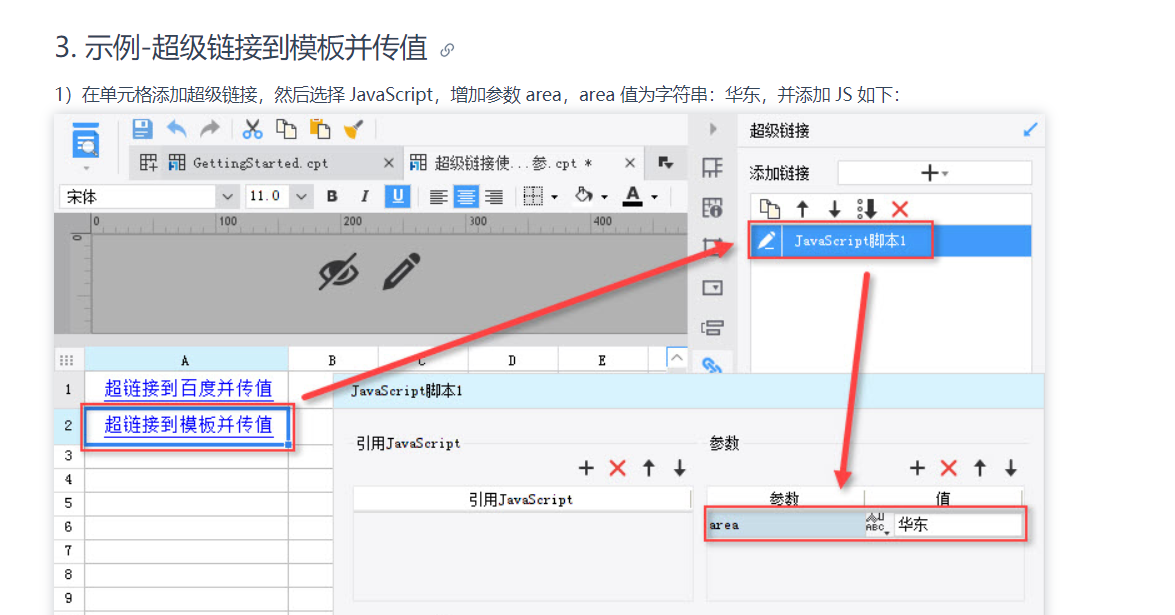Move 参数 row down
Viewport: 1175px width, 615px height.
[x=1011, y=469]
